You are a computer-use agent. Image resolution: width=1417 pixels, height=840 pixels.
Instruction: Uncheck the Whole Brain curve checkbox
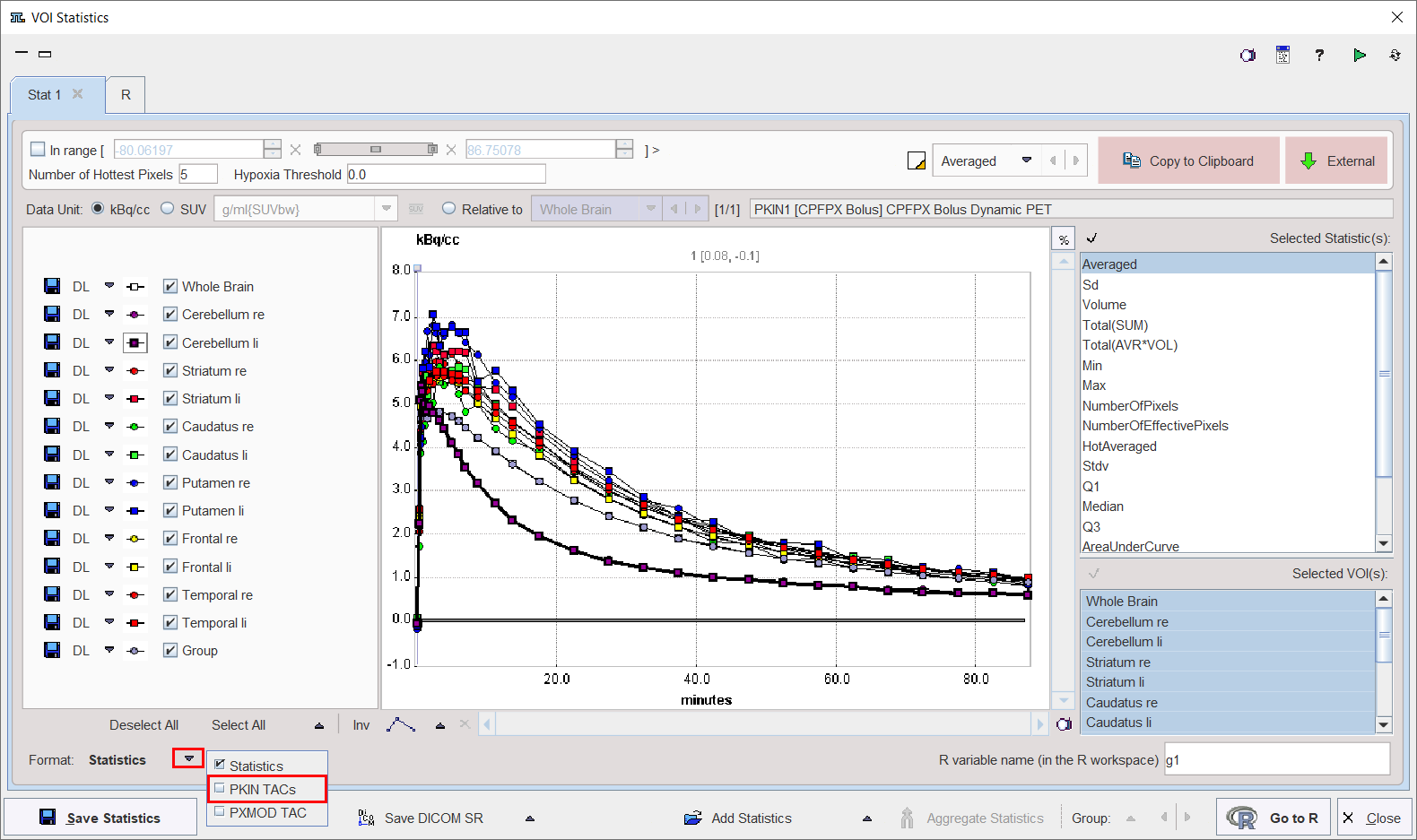point(170,286)
